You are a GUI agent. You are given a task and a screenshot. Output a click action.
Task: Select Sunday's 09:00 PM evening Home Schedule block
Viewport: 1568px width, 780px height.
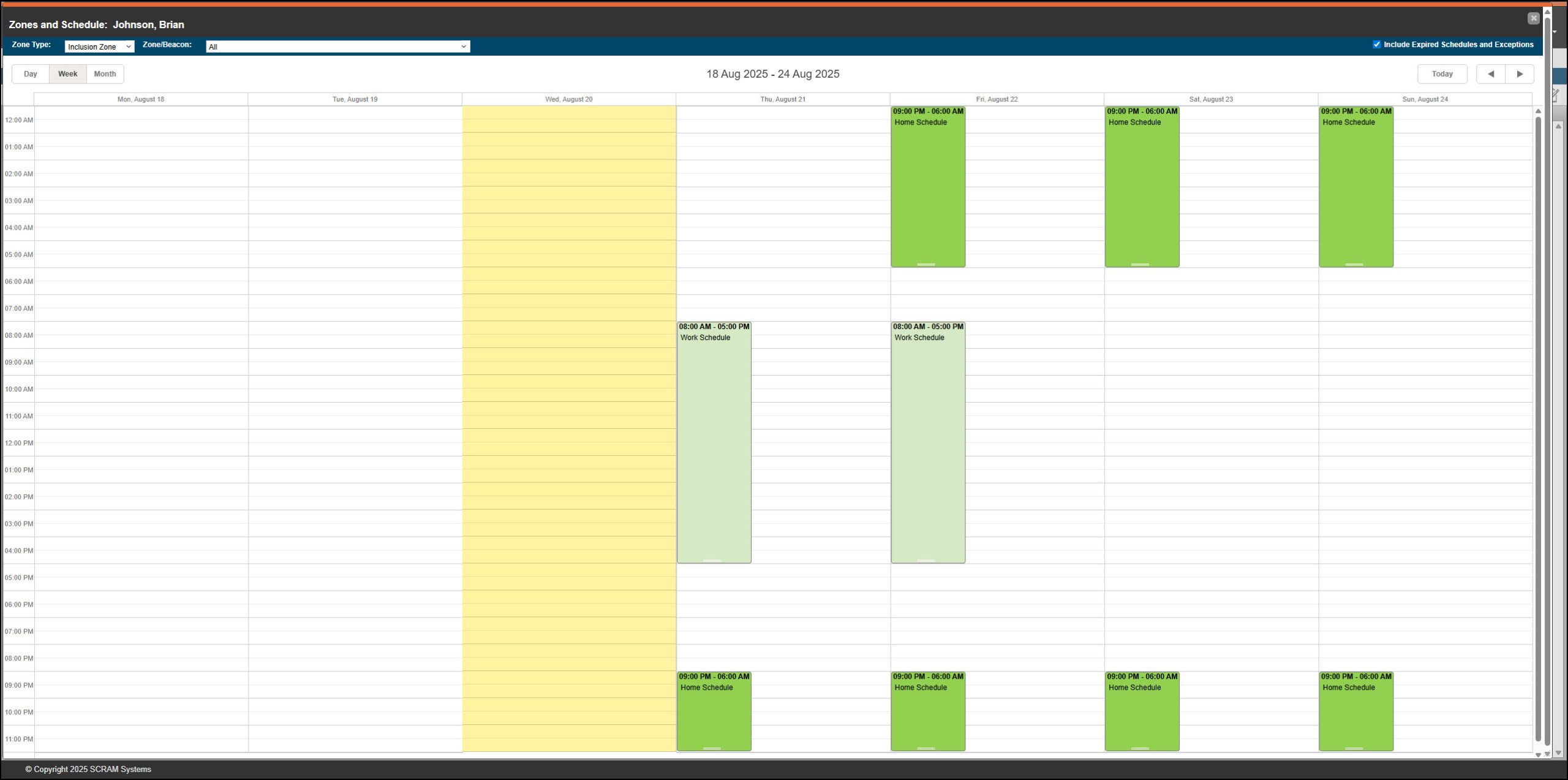(1355, 711)
